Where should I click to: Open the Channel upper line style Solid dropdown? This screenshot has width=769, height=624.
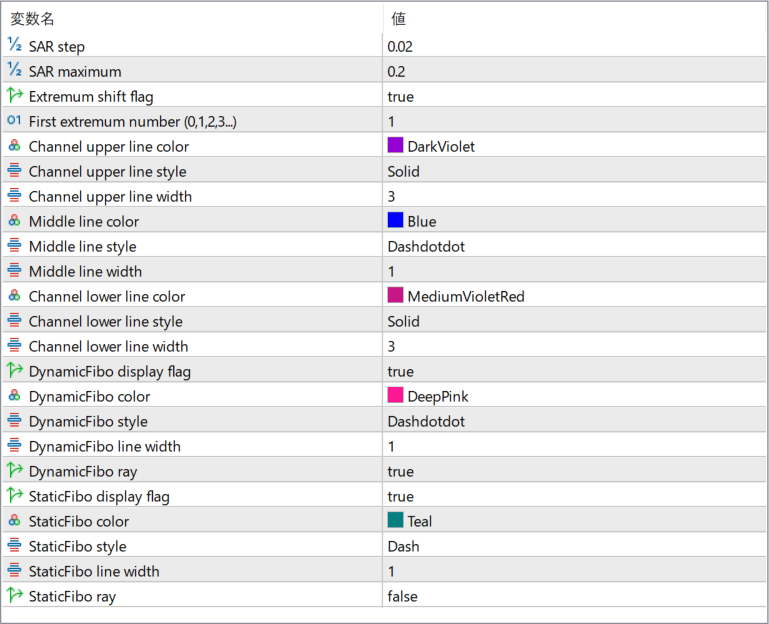coord(404,171)
